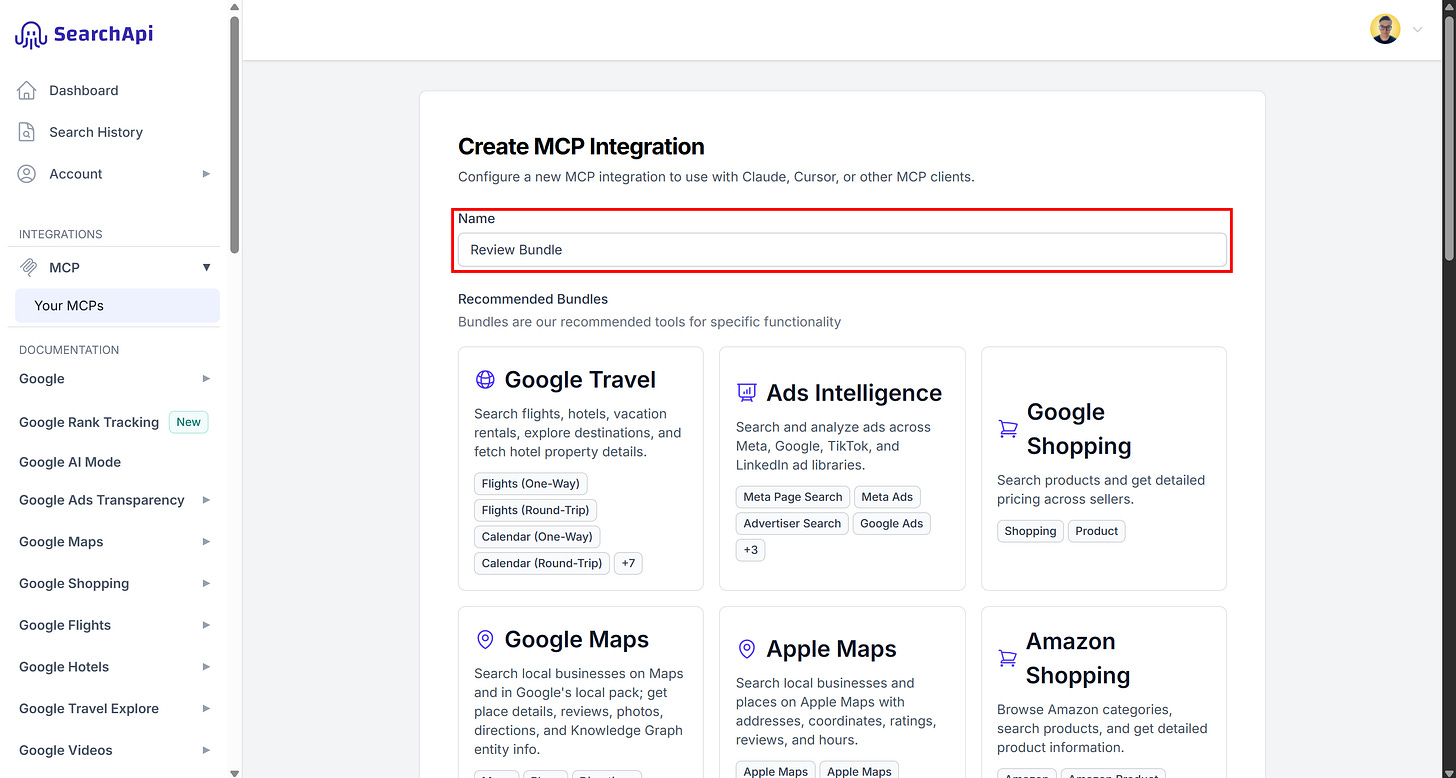Click the Shopping tag in Google Shopping

click(1030, 531)
